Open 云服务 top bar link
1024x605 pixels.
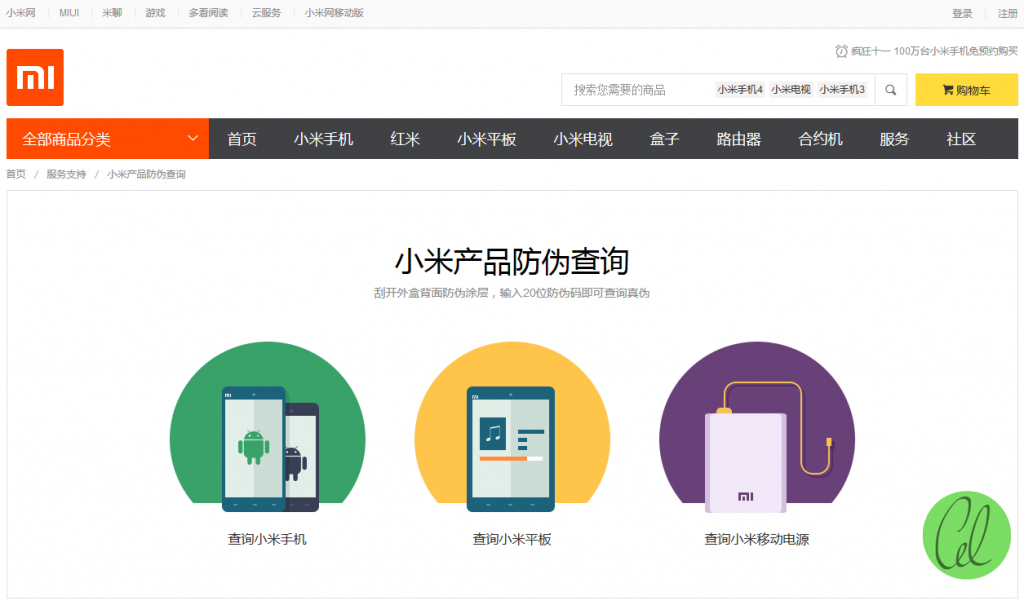pos(266,13)
